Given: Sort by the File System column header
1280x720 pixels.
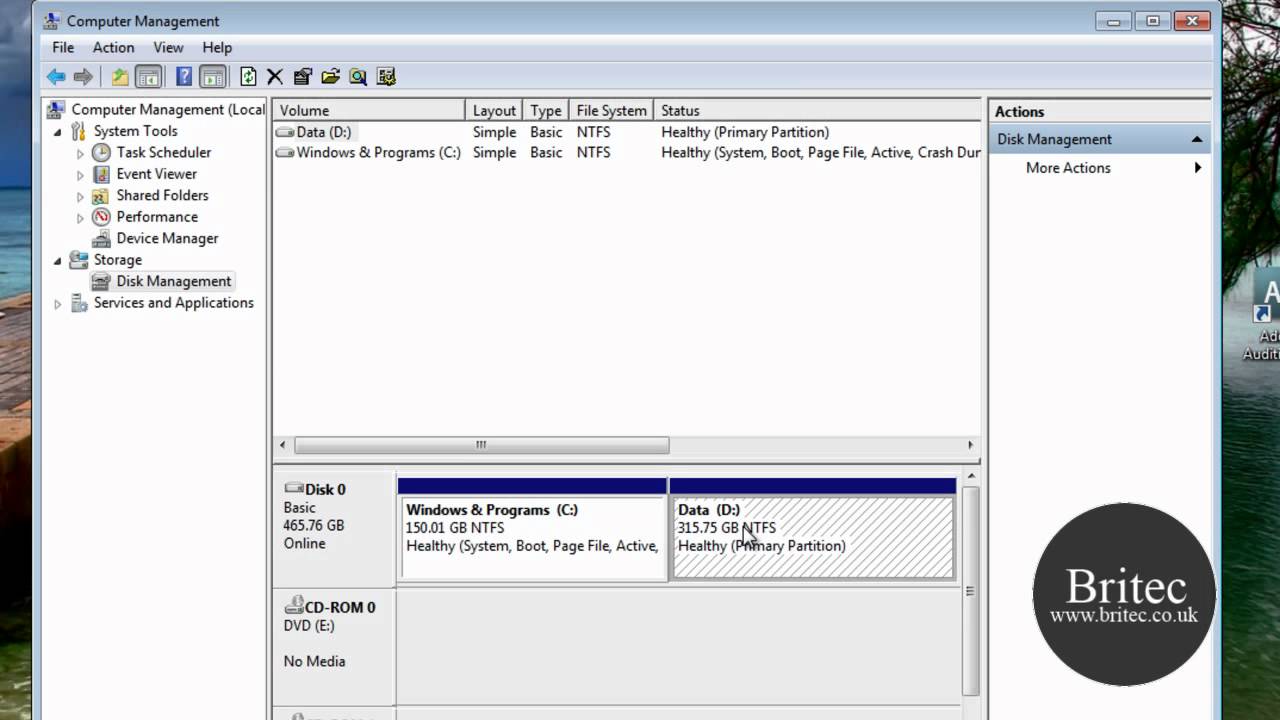Looking at the screenshot, I should click(611, 111).
